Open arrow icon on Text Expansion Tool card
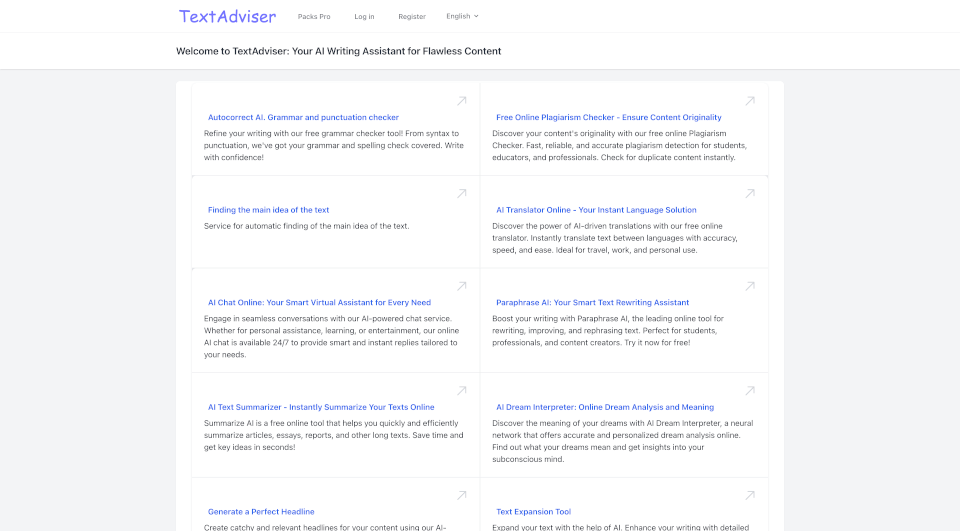The image size is (960, 531). 750,495
